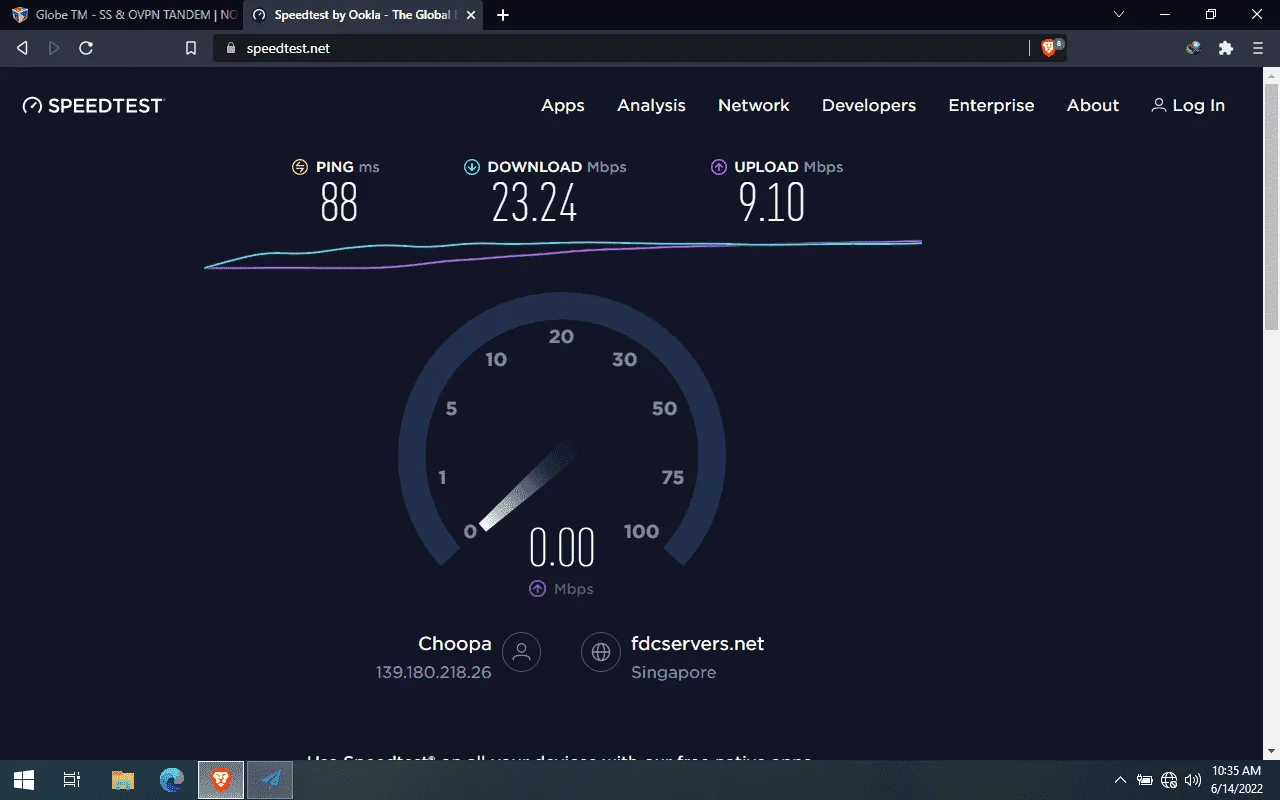
Task: Click the battery tray icon
Action: [x=1145, y=780]
